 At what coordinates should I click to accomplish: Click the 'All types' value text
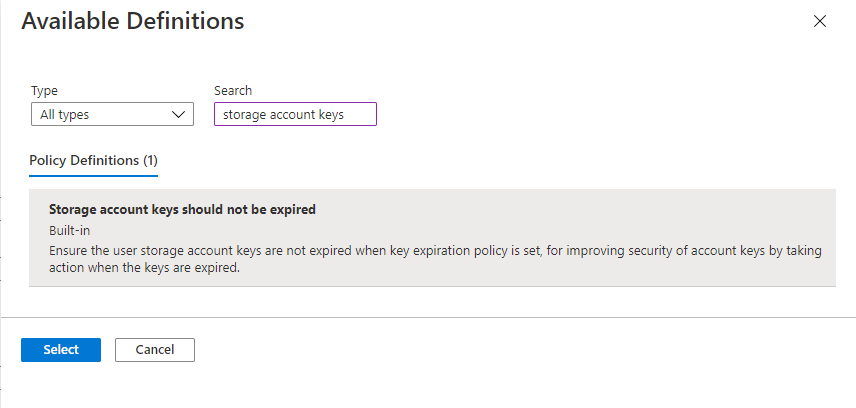point(65,115)
